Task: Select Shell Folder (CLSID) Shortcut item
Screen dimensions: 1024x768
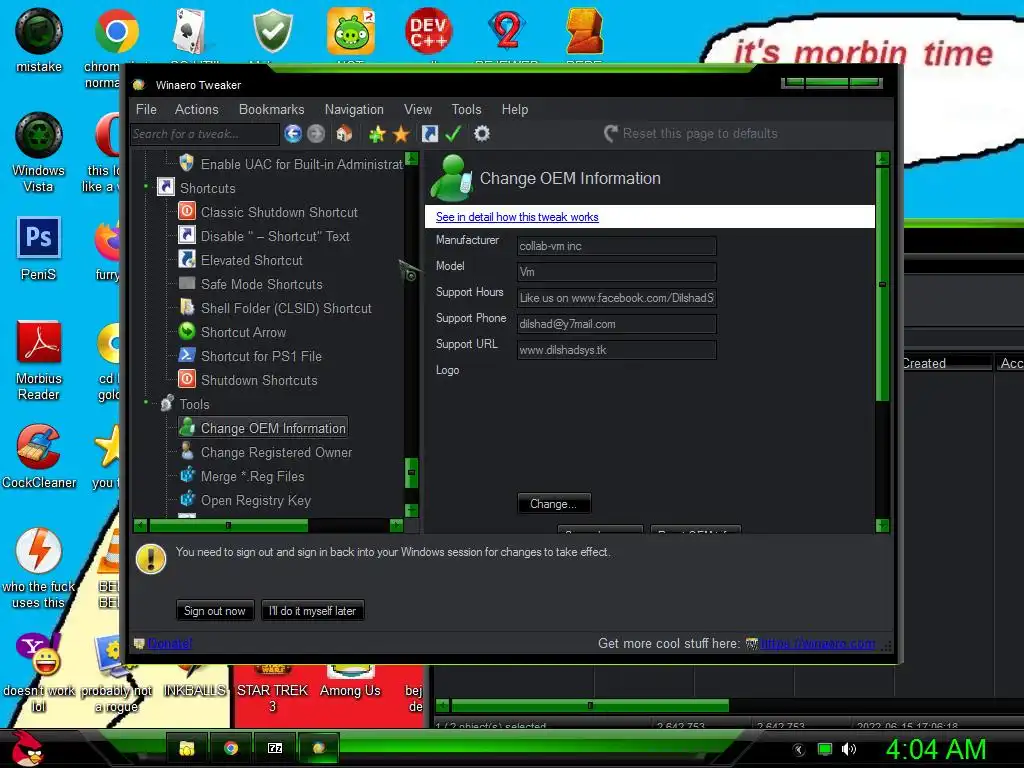Action: coord(286,308)
